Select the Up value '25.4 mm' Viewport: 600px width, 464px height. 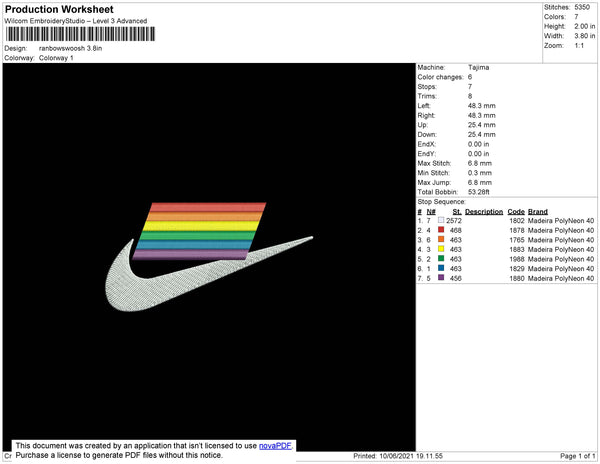click(x=481, y=125)
